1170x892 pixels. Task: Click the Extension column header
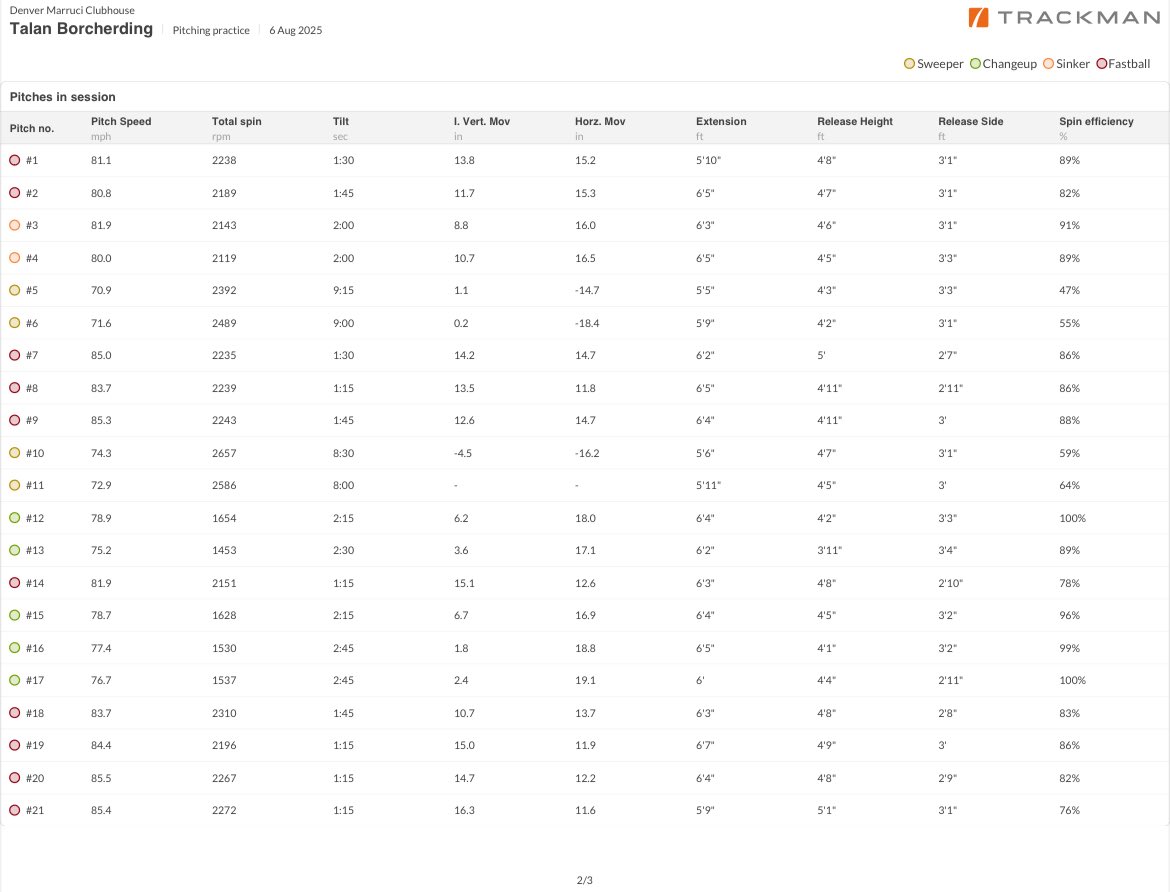pyautogui.click(x=721, y=121)
